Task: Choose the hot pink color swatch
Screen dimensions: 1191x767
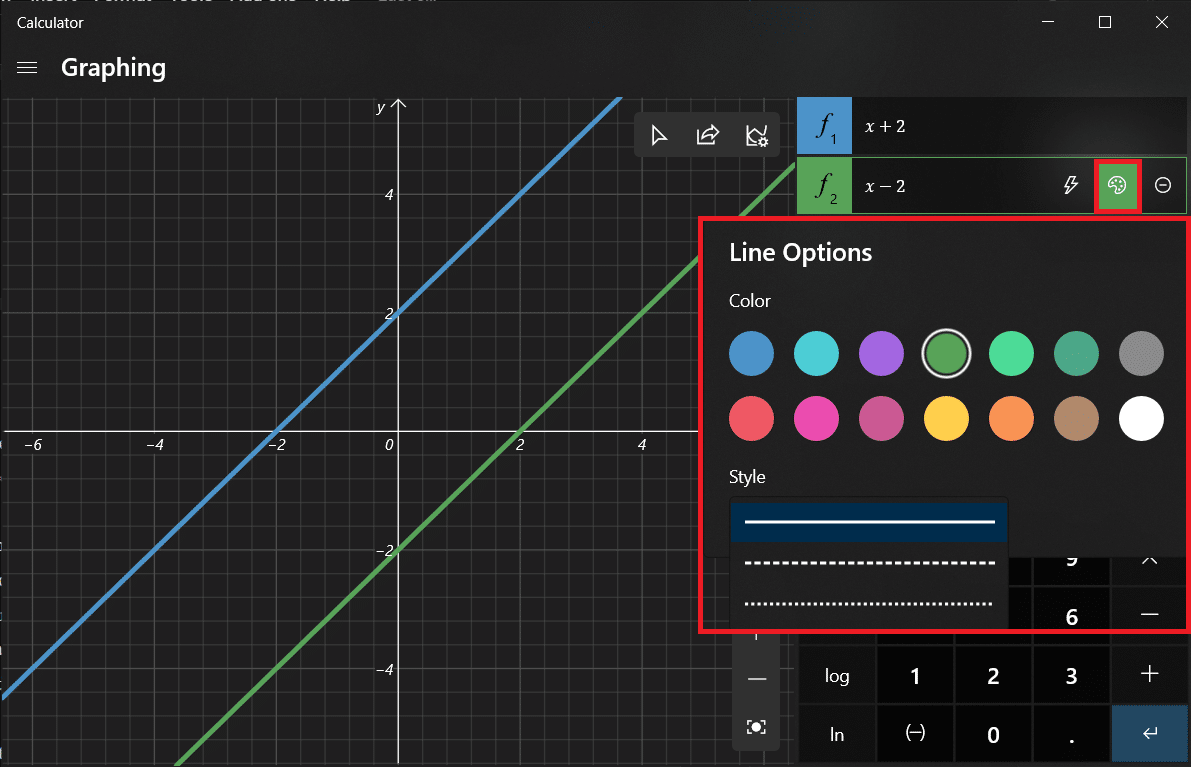Action: (817, 418)
